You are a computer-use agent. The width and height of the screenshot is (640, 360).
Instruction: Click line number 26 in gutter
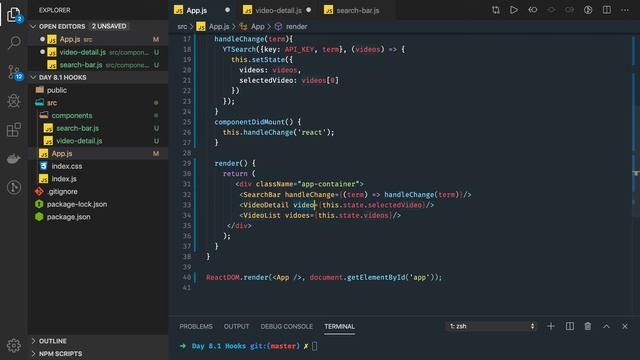coord(187,132)
